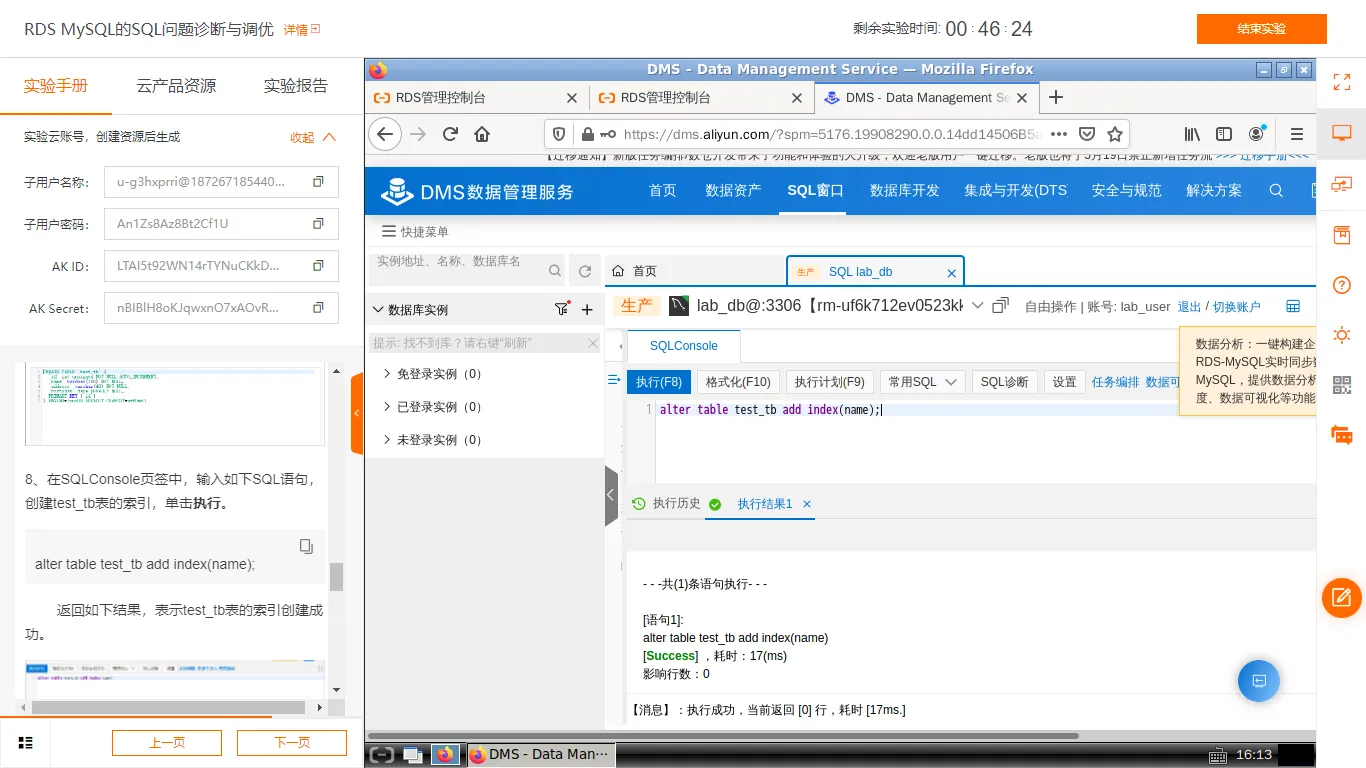Open Firefox hamburger menu

click(x=1297, y=134)
